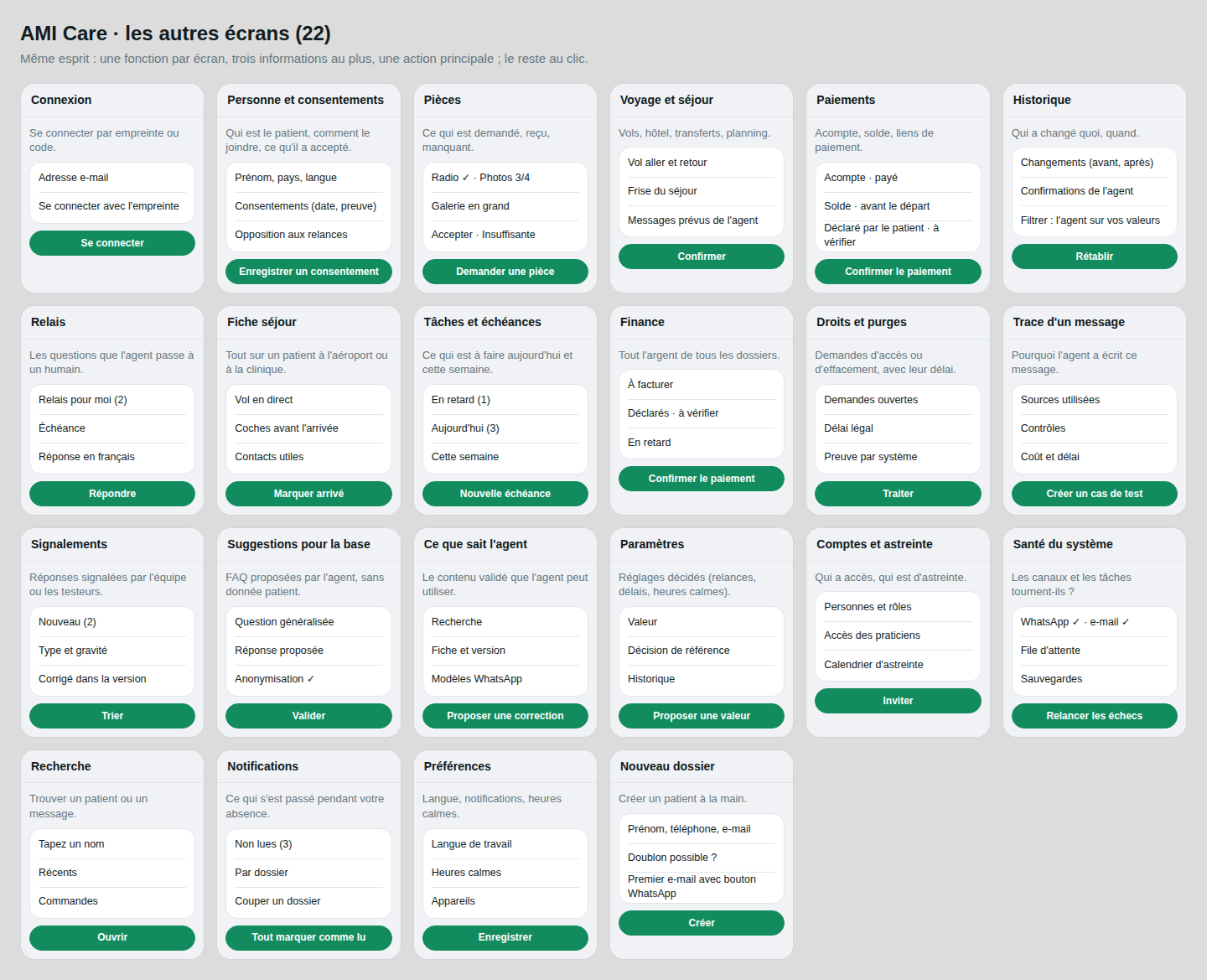Click the Inviter button
The width and height of the screenshot is (1207, 980).
pyautogui.click(x=898, y=701)
